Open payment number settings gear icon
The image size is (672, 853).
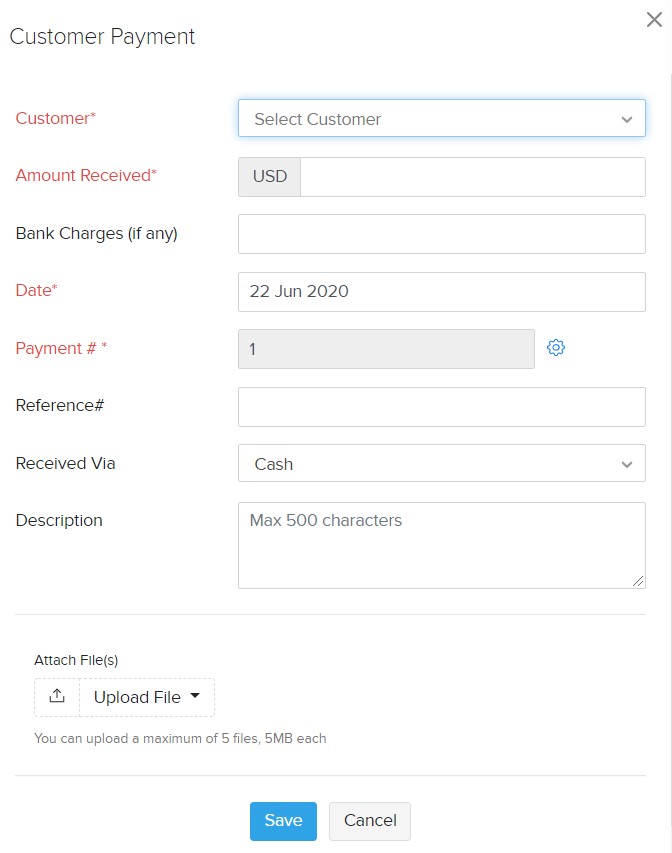[x=556, y=348]
